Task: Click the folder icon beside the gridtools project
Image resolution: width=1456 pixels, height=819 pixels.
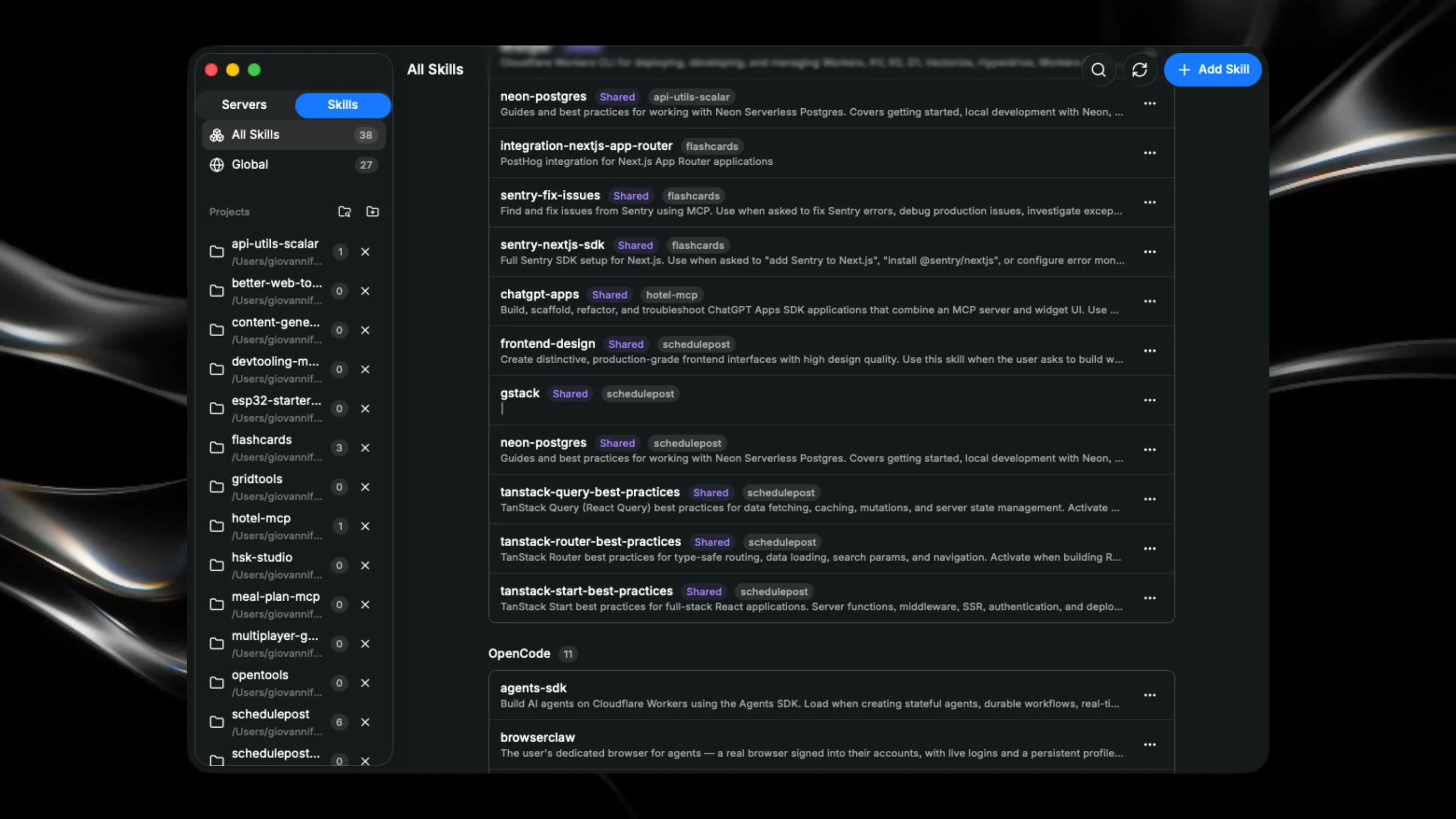Action: pyautogui.click(x=217, y=487)
